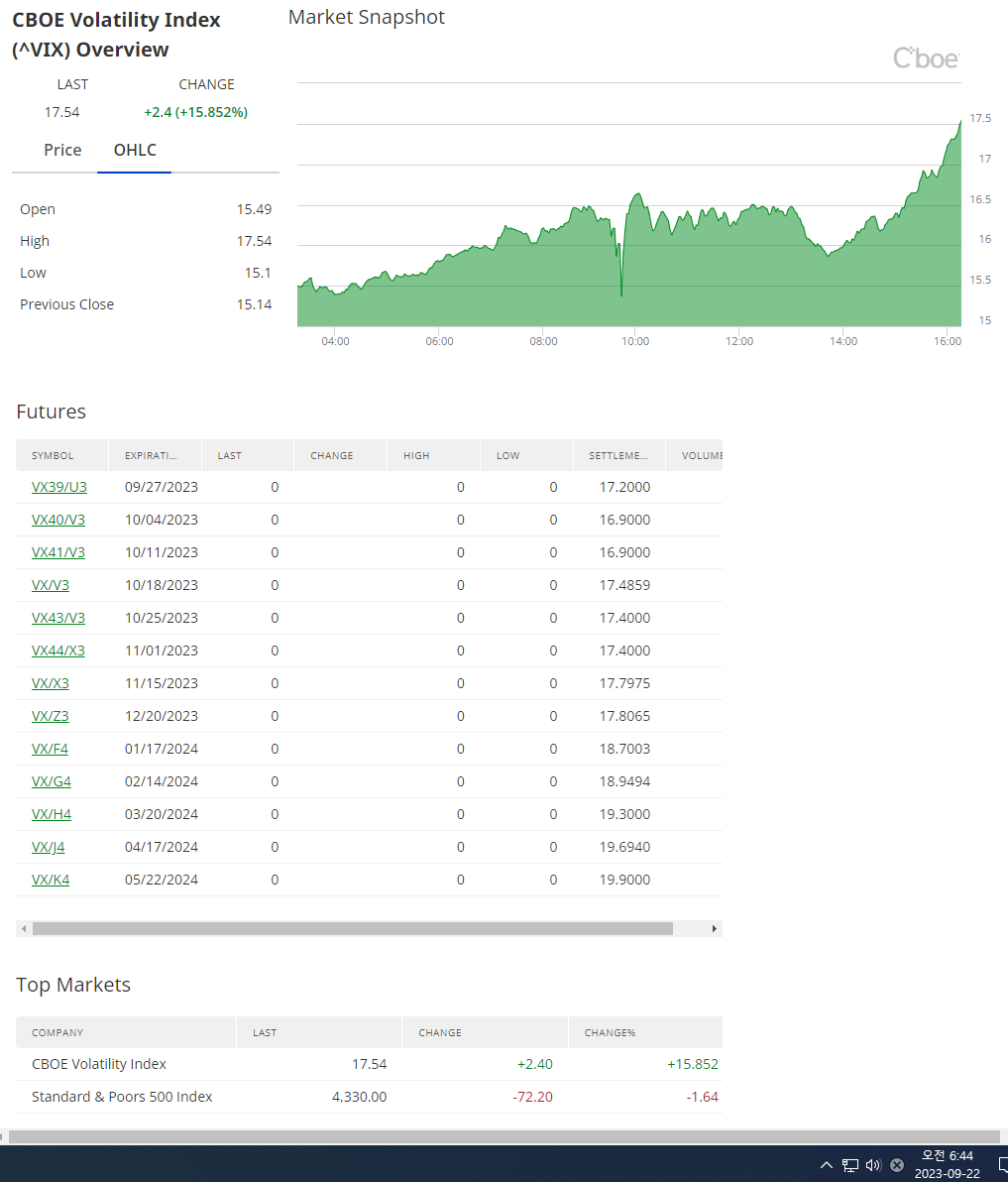
Task: Click the 09/27/2023 expiration date
Action: point(162,487)
